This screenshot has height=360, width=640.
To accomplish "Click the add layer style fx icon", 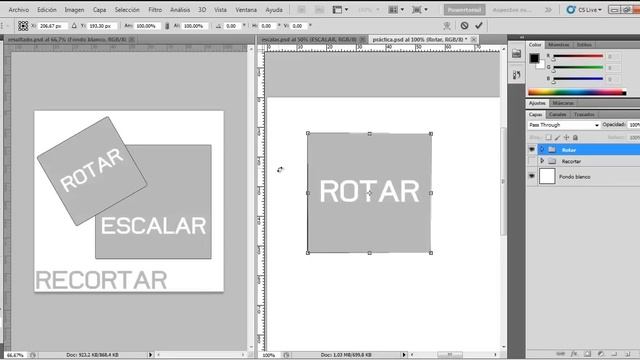I will click(x=574, y=354).
